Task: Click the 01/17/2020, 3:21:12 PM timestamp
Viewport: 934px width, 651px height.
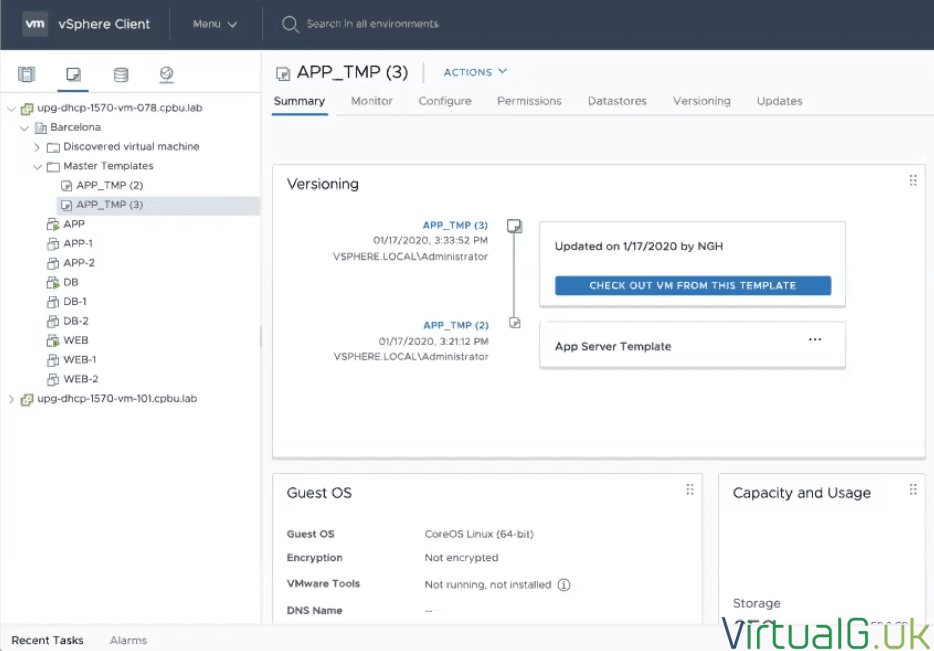Action: pos(434,341)
